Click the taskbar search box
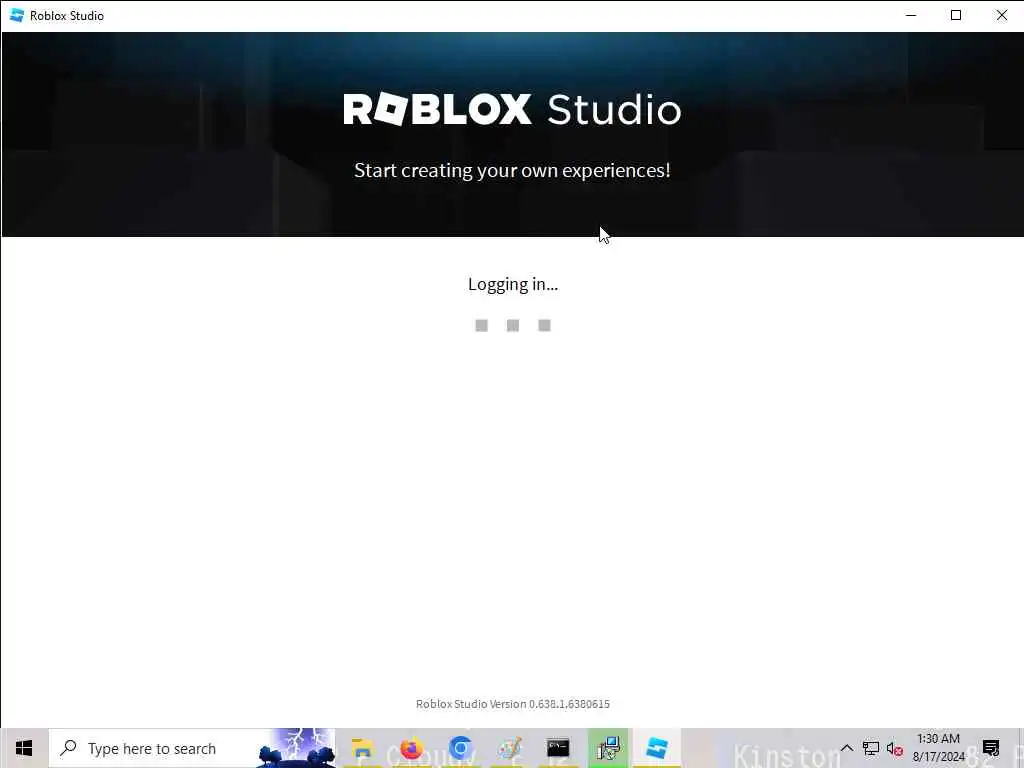1024x768 pixels. coord(192,748)
